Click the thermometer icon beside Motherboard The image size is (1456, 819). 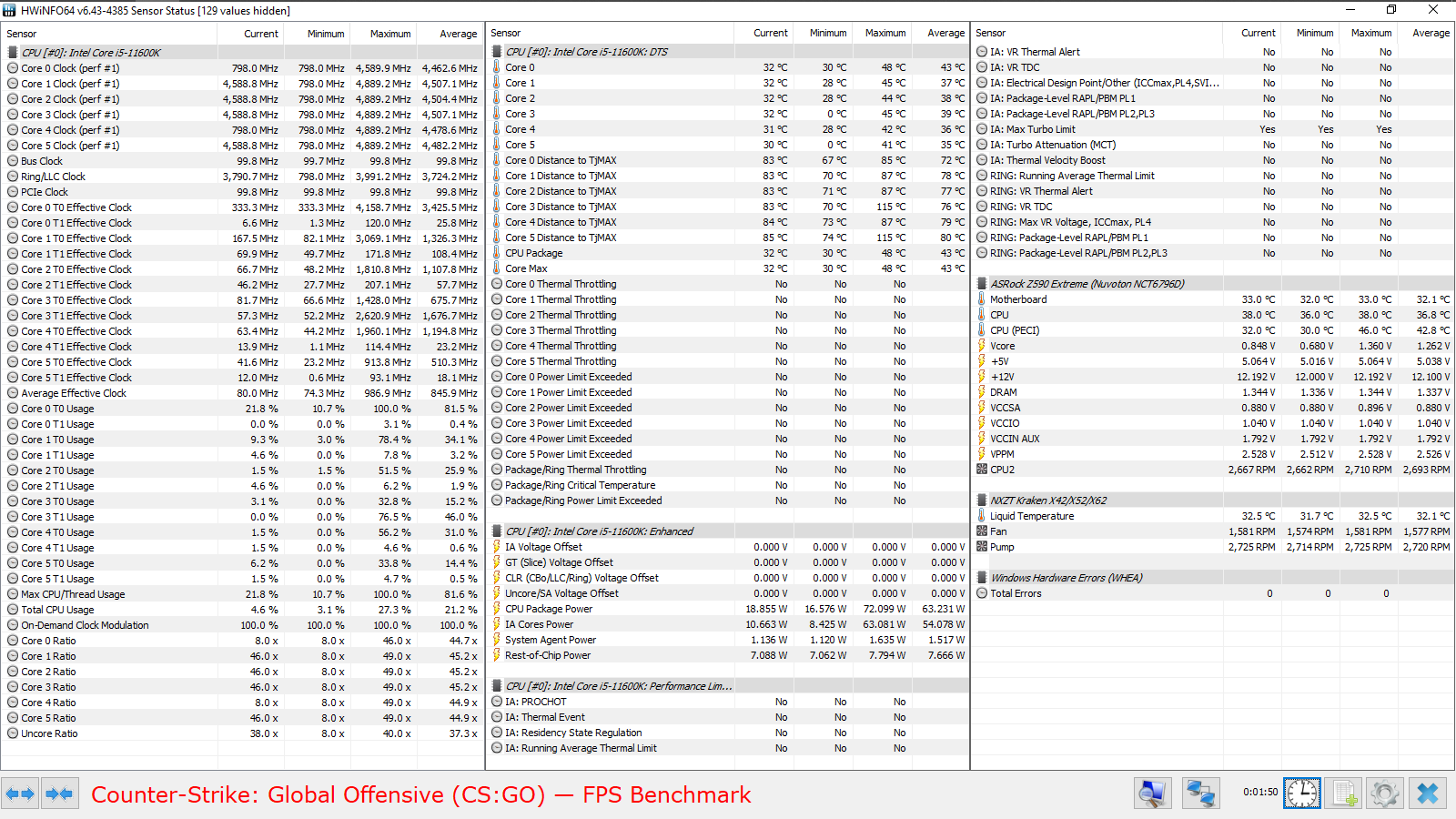[982, 299]
